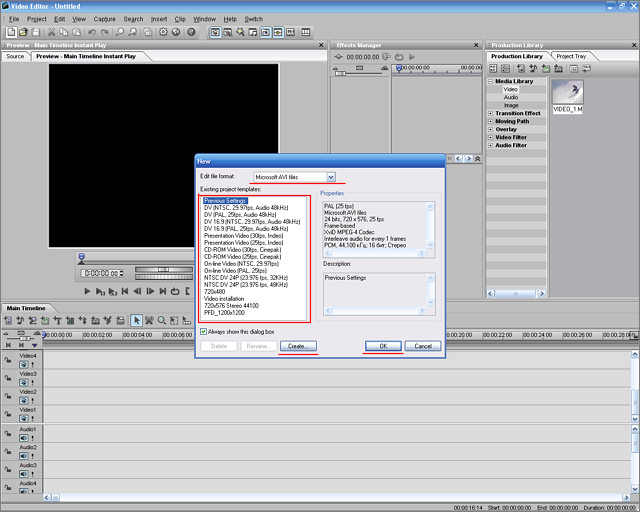Screen dimensions: 640x512
Task: Select Audio under Media Library
Action: pyautogui.click(x=511, y=97)
